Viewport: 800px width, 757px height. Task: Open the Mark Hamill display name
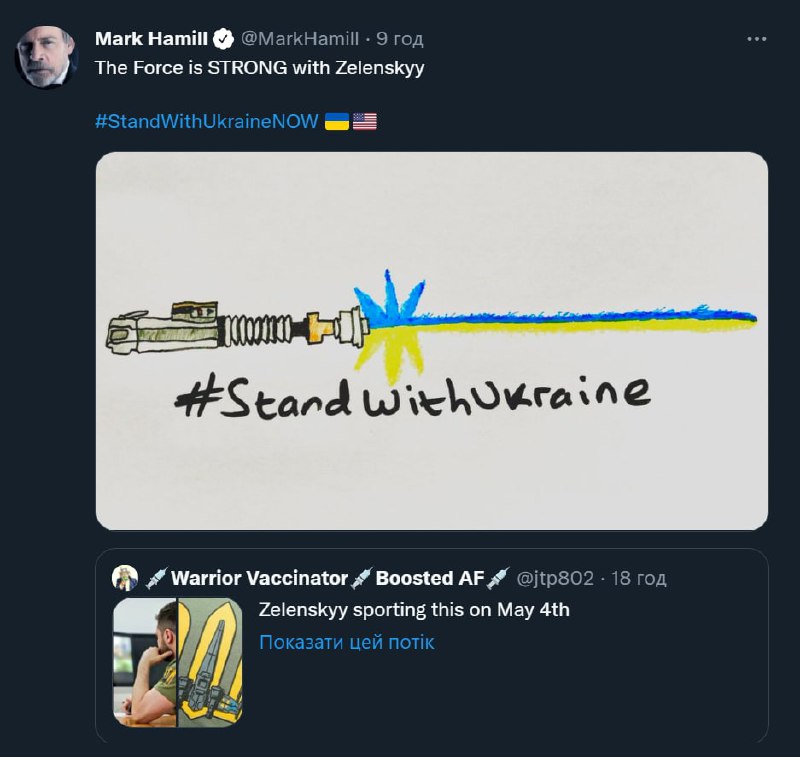pyautogui.click(x=152, y=39)
